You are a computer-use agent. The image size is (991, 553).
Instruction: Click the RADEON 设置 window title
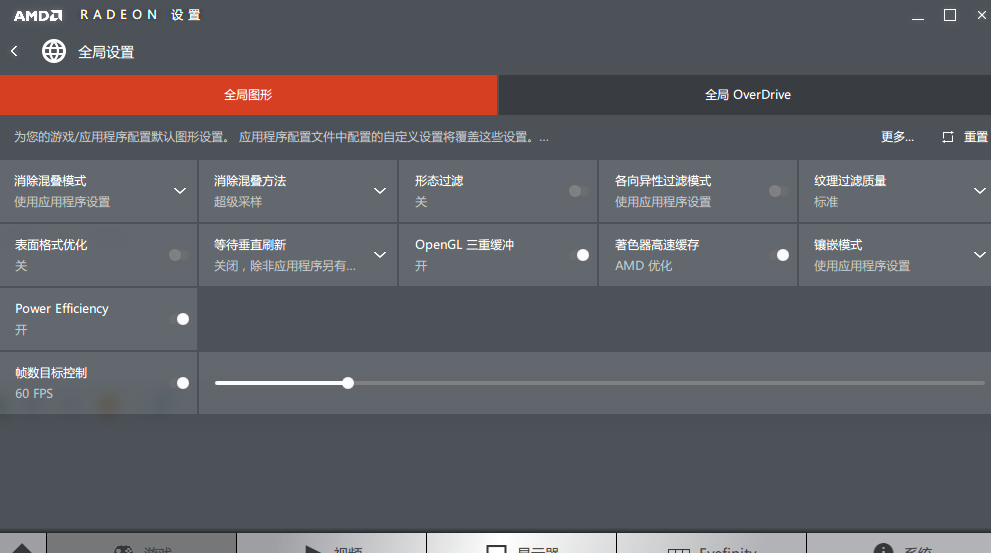click(x=140, y=15)
